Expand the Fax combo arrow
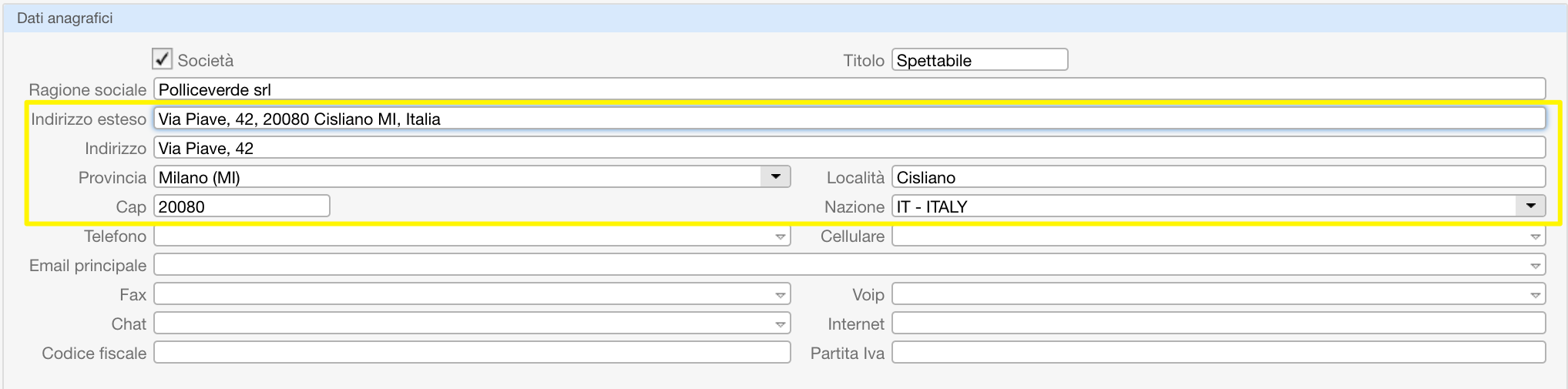Image resolution: width=1568 pixels, height=389 pixels. click(x=780, y=295)
